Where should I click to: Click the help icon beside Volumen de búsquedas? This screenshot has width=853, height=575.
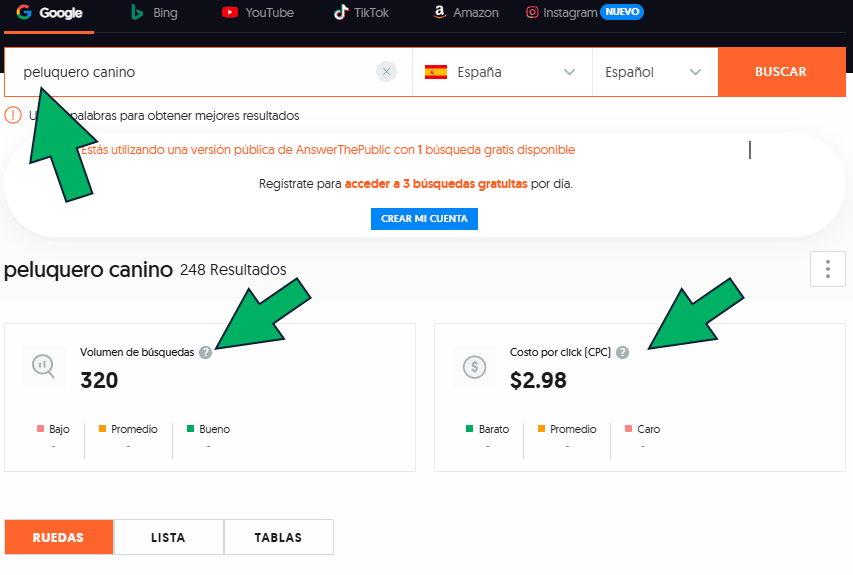pyautogui.click(x=205, y=352)
